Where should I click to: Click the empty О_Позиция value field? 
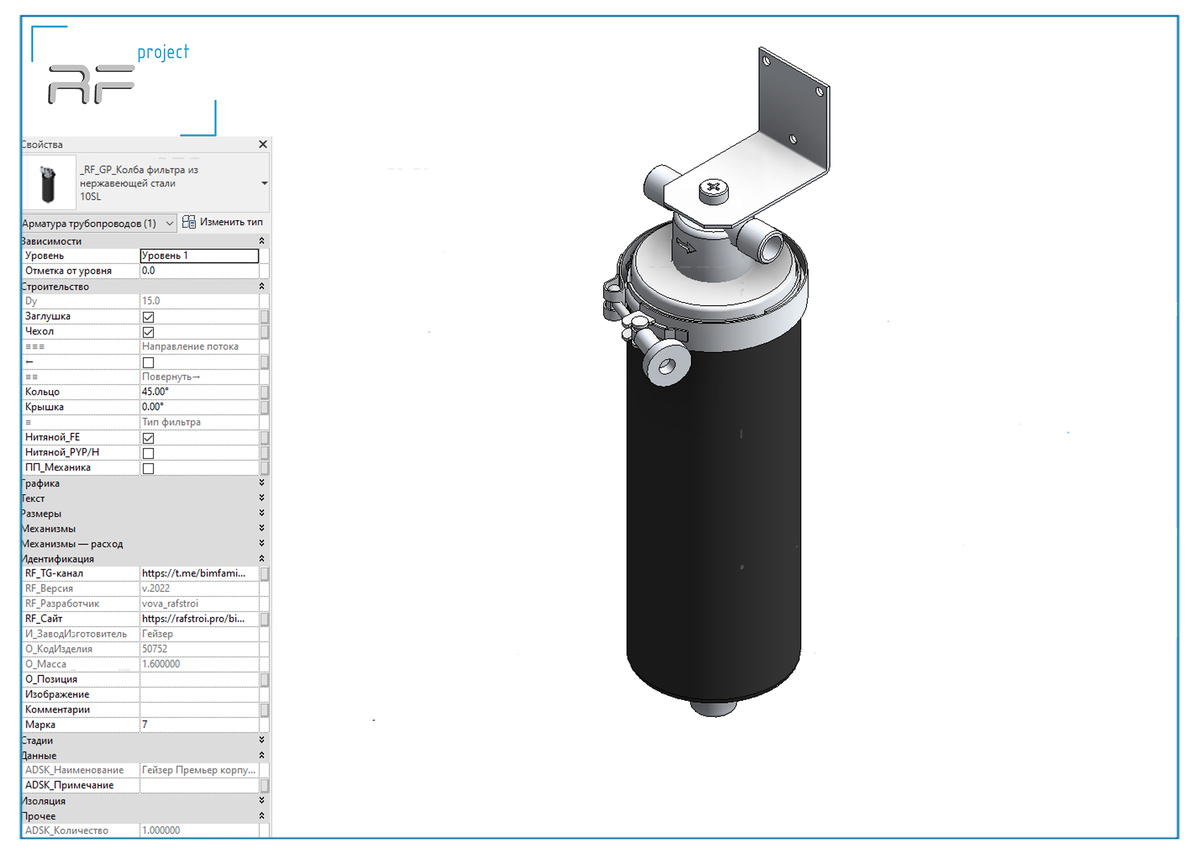(x=199, y=679)
